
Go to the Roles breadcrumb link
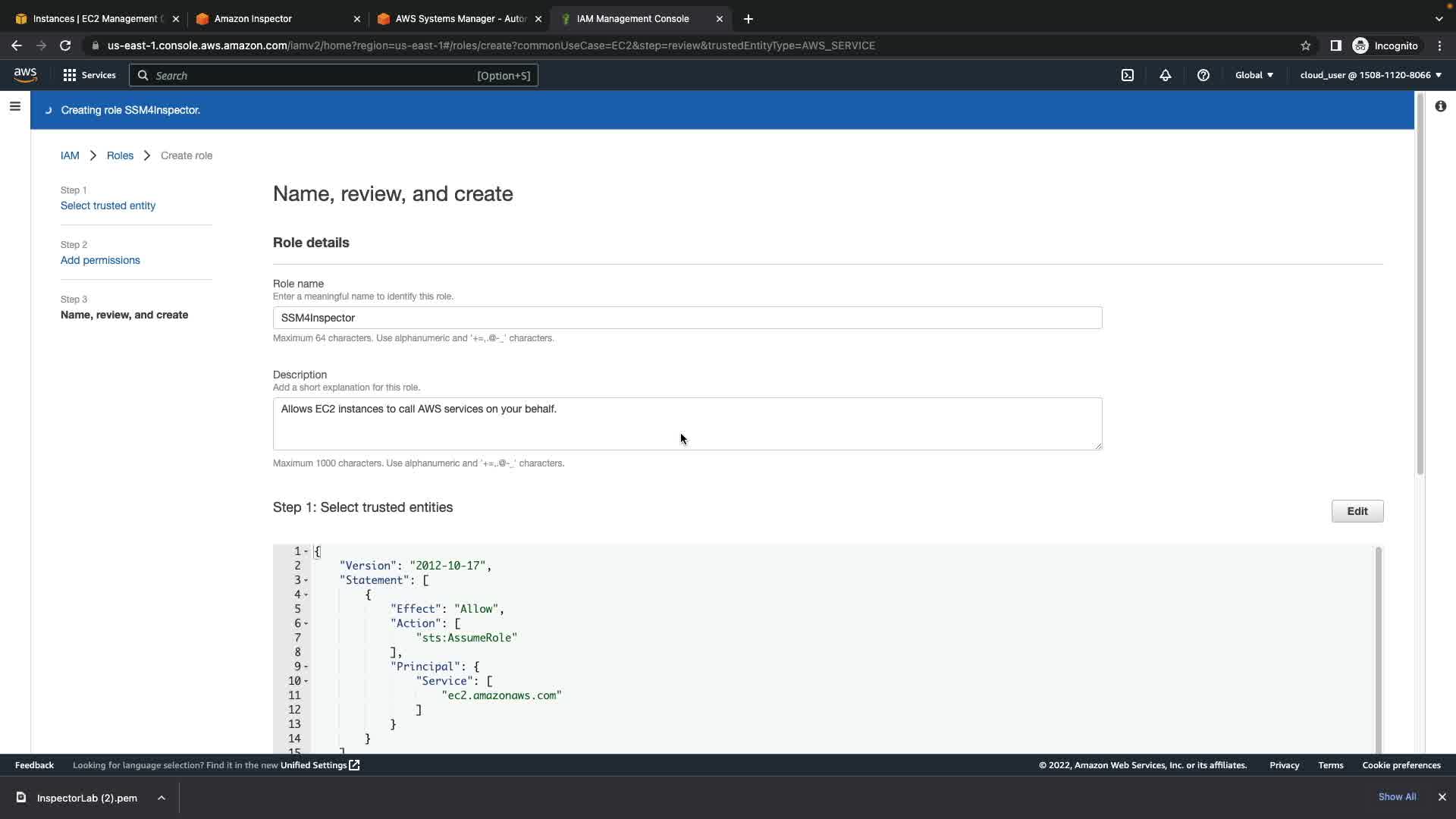pos(120,155)
